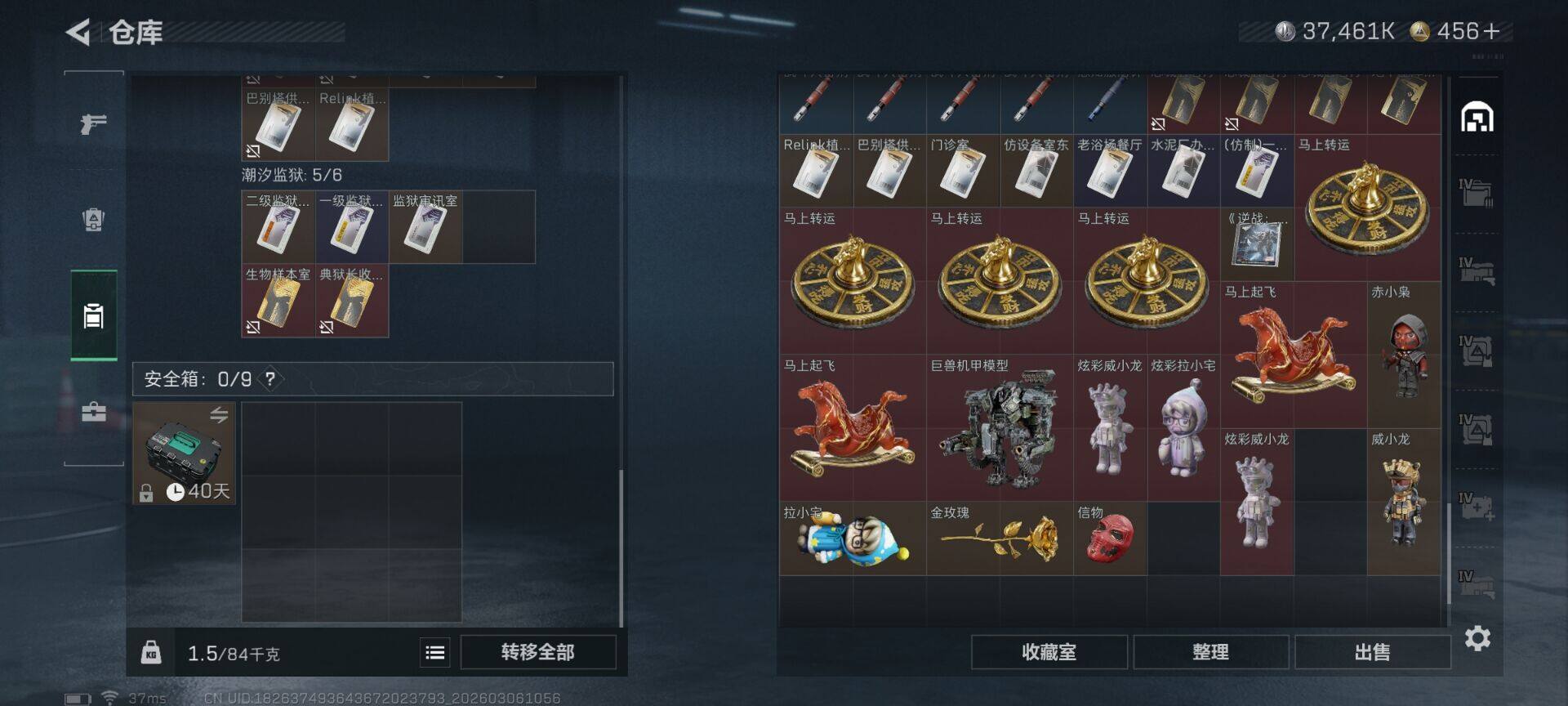Select the main warehouse home tab icon
1568x706 pixels.
(1477, 118)
